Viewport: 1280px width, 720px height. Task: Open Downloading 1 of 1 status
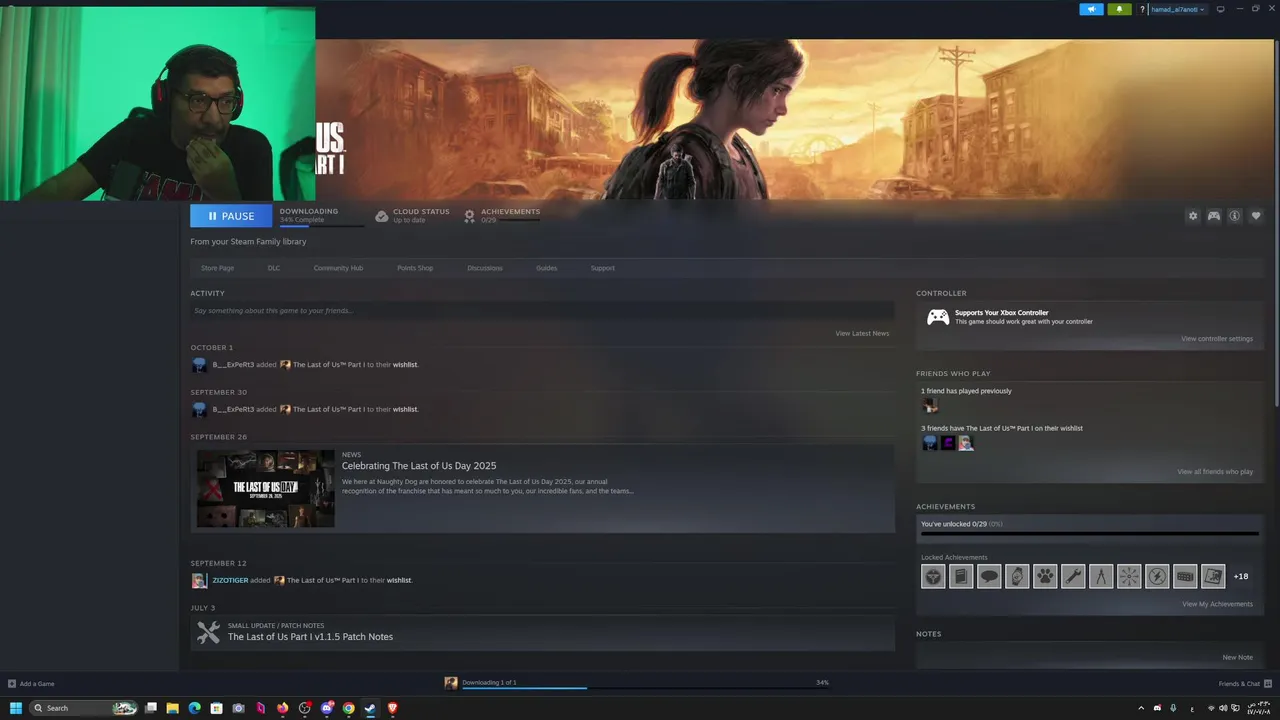click(489, 682)
